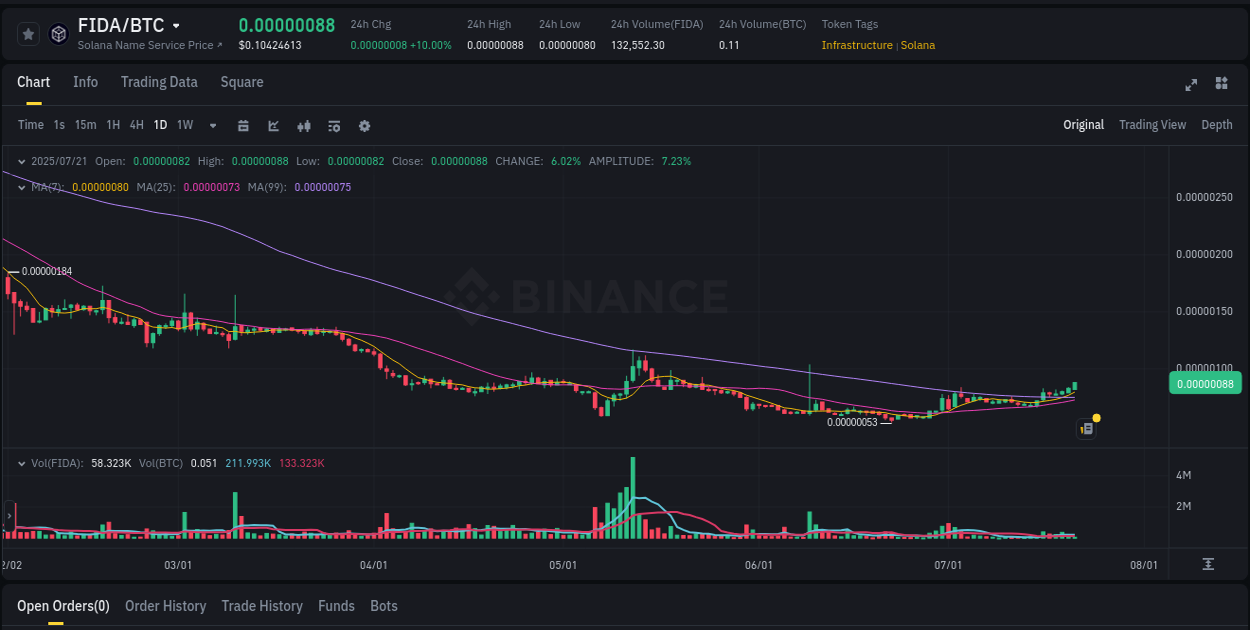This screenshot has width=1250, height=630.
Task: Expand the chart to fullscreen
Action: tap(1190, 85)
